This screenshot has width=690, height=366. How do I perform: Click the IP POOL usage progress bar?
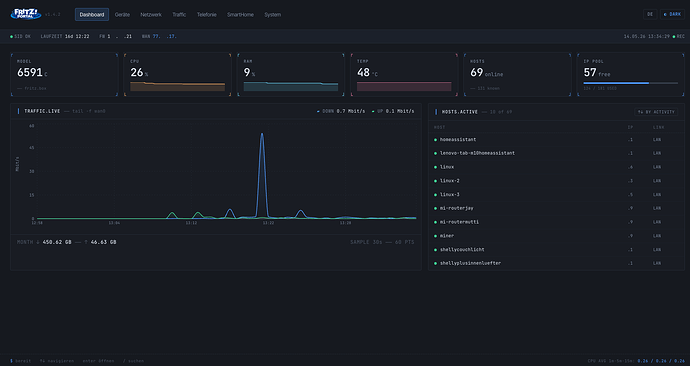pos(631,83)
